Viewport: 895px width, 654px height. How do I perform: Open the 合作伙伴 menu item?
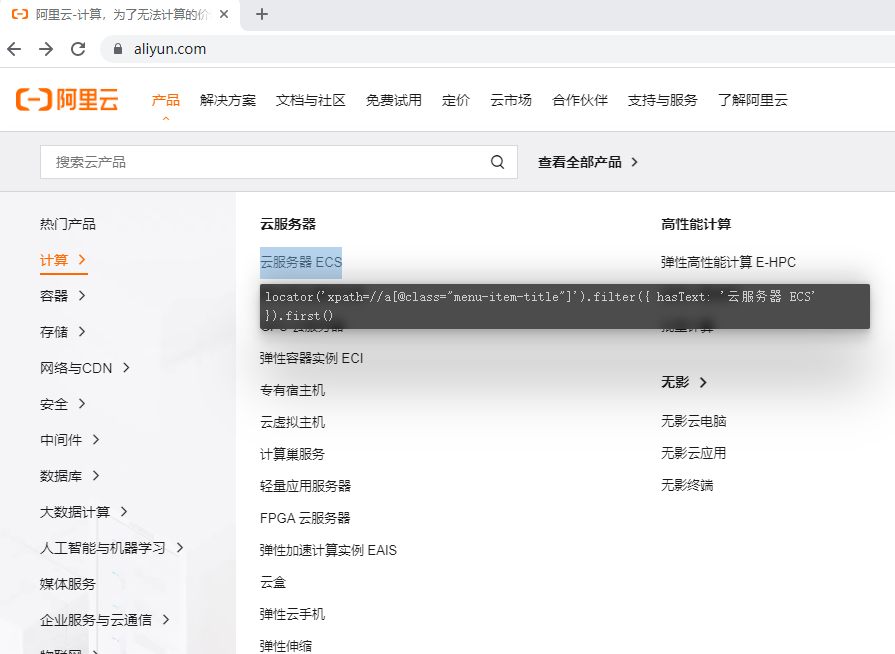tap(580, 100)
